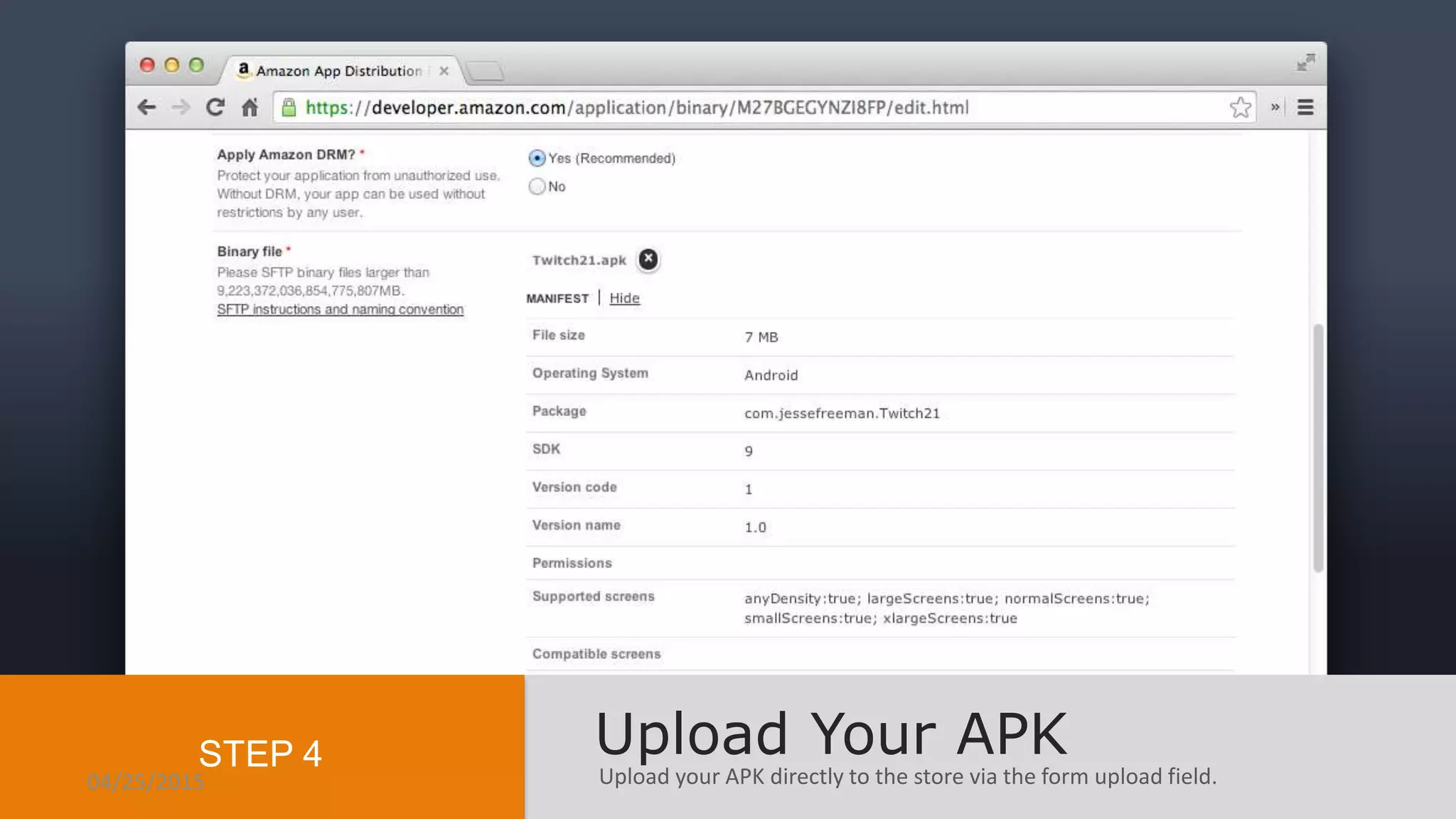Remove Twitch21.apk with the X icon
This screenshot has height=819, width=1456.
click(x=648, y=259)
